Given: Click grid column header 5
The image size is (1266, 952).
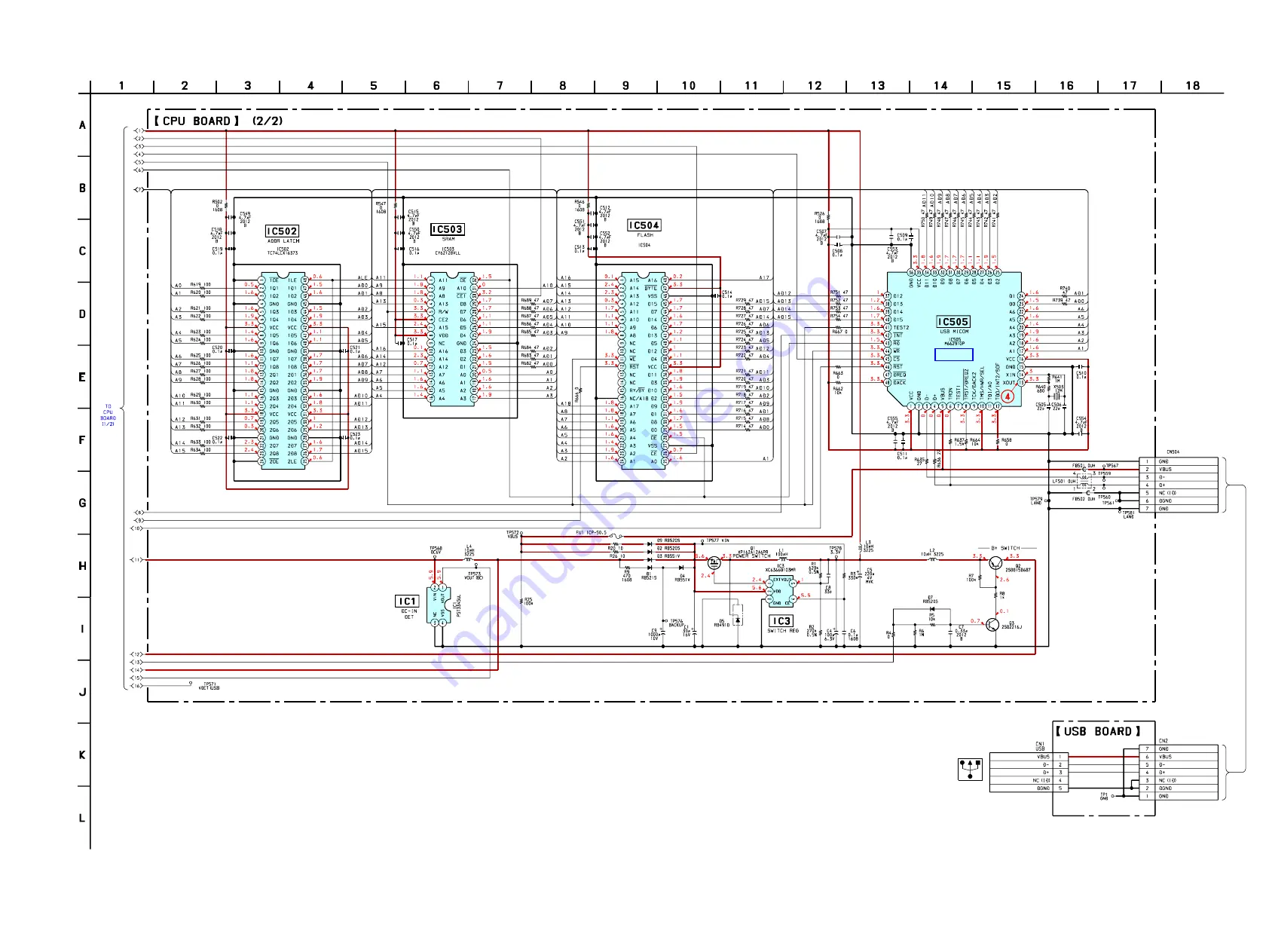Looking at the screenshot, I should coord(373,85).
